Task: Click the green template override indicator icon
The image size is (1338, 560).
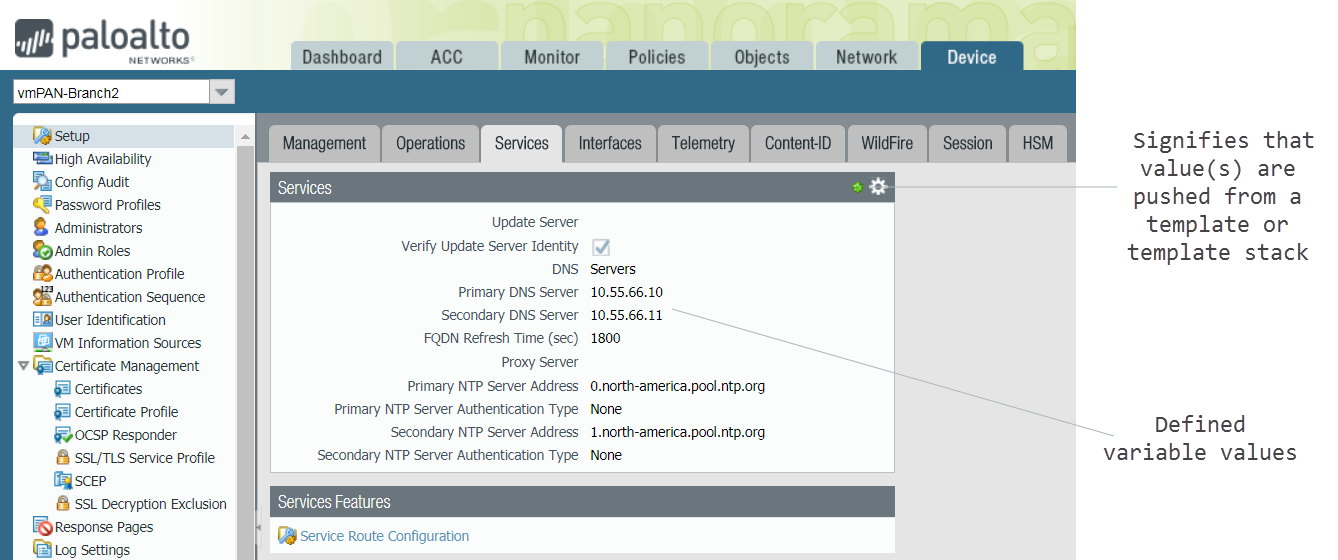Action: point(857,187)
